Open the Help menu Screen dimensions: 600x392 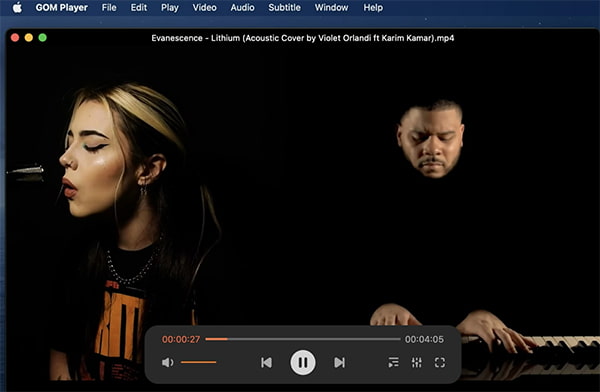tap(373, 8)
